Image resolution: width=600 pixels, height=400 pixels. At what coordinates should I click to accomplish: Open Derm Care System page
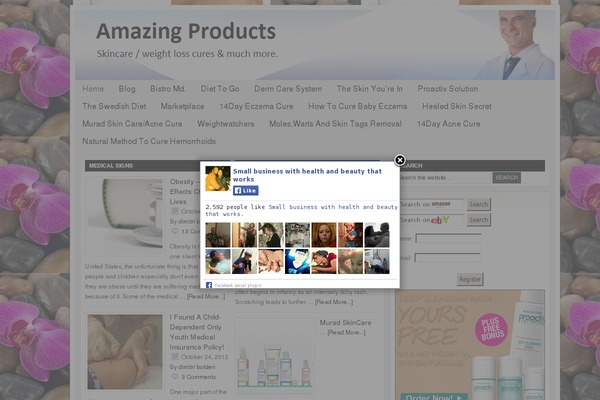(x=288, y=89)
